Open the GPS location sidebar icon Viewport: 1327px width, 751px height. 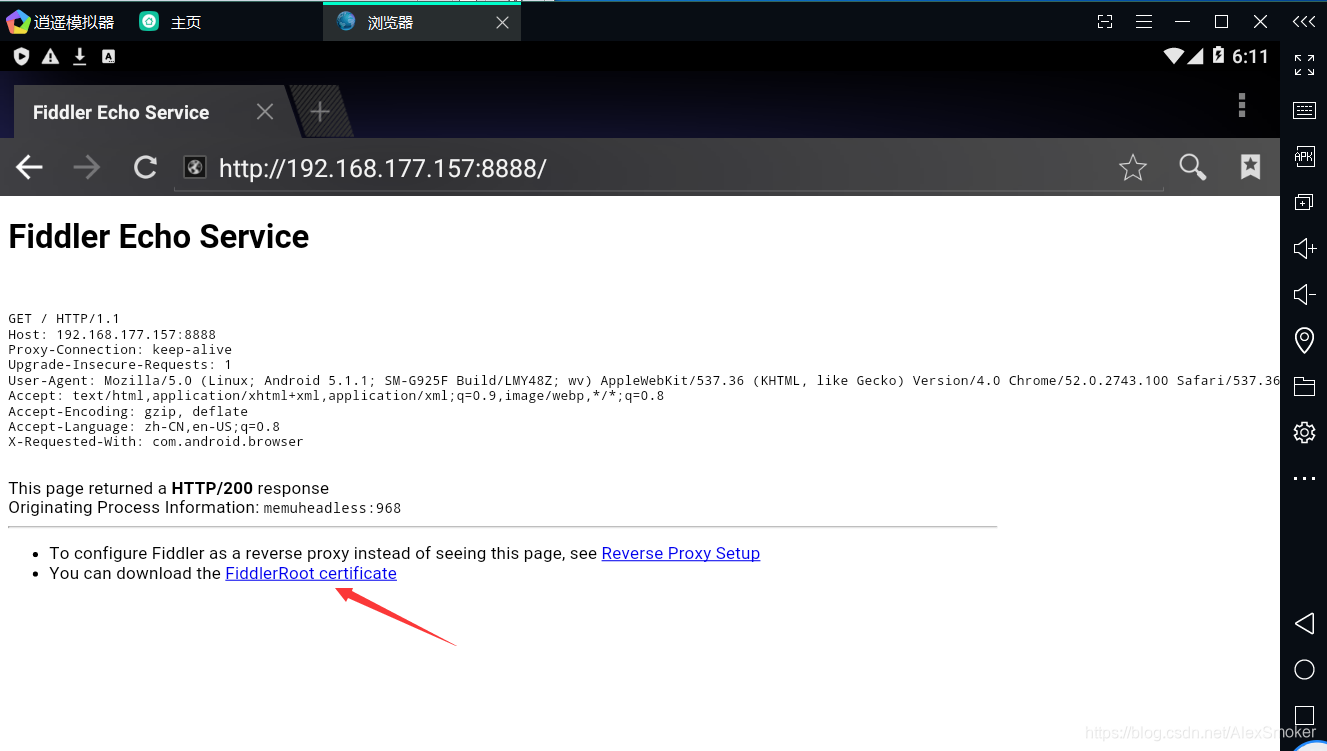pyautogui.click(x=1304, y=340)
